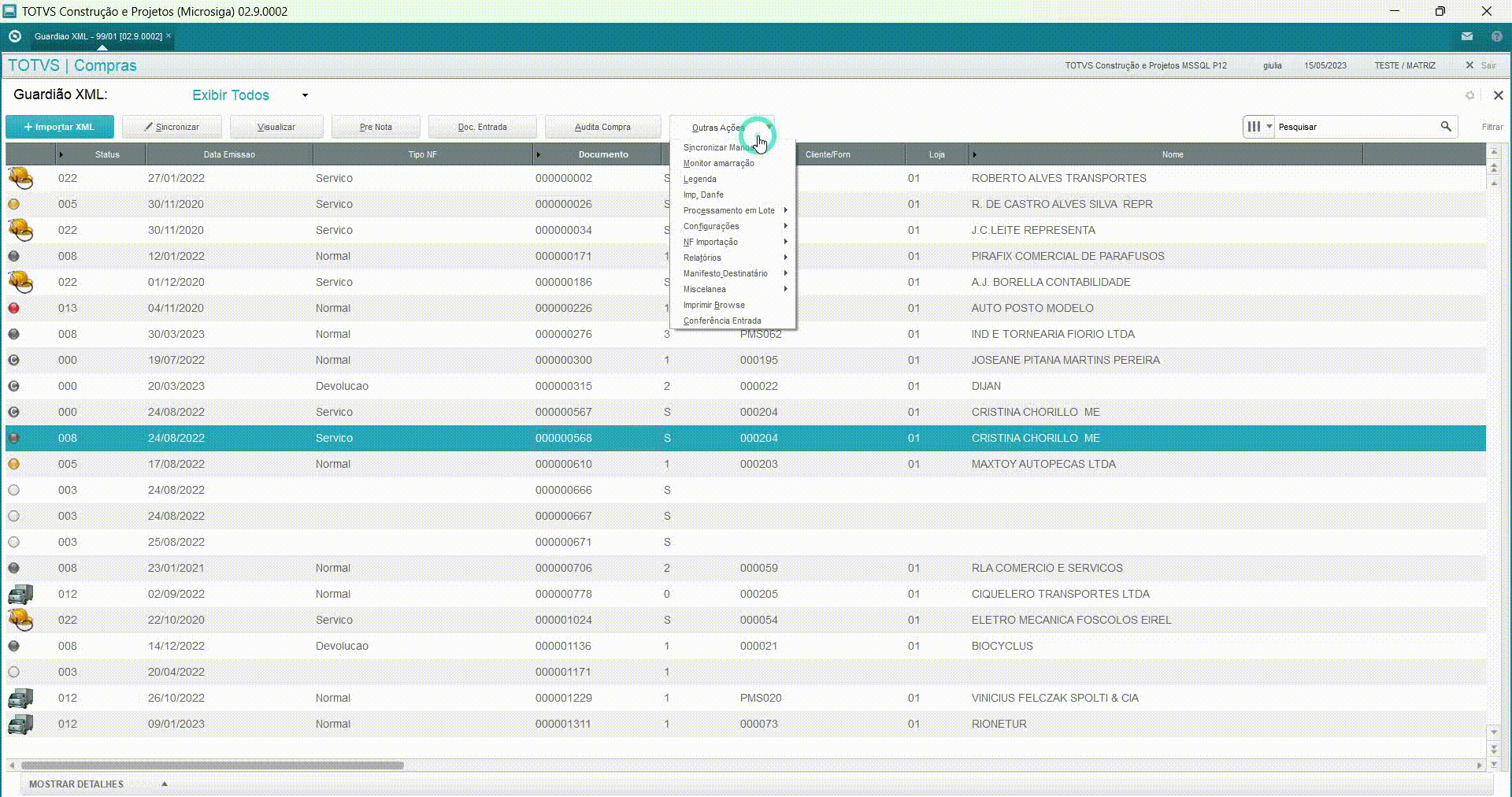The height and width of the screenshot is (797, 1512).
Task: Click orange status icon of document 000000026
Action: tap(13, 204)
